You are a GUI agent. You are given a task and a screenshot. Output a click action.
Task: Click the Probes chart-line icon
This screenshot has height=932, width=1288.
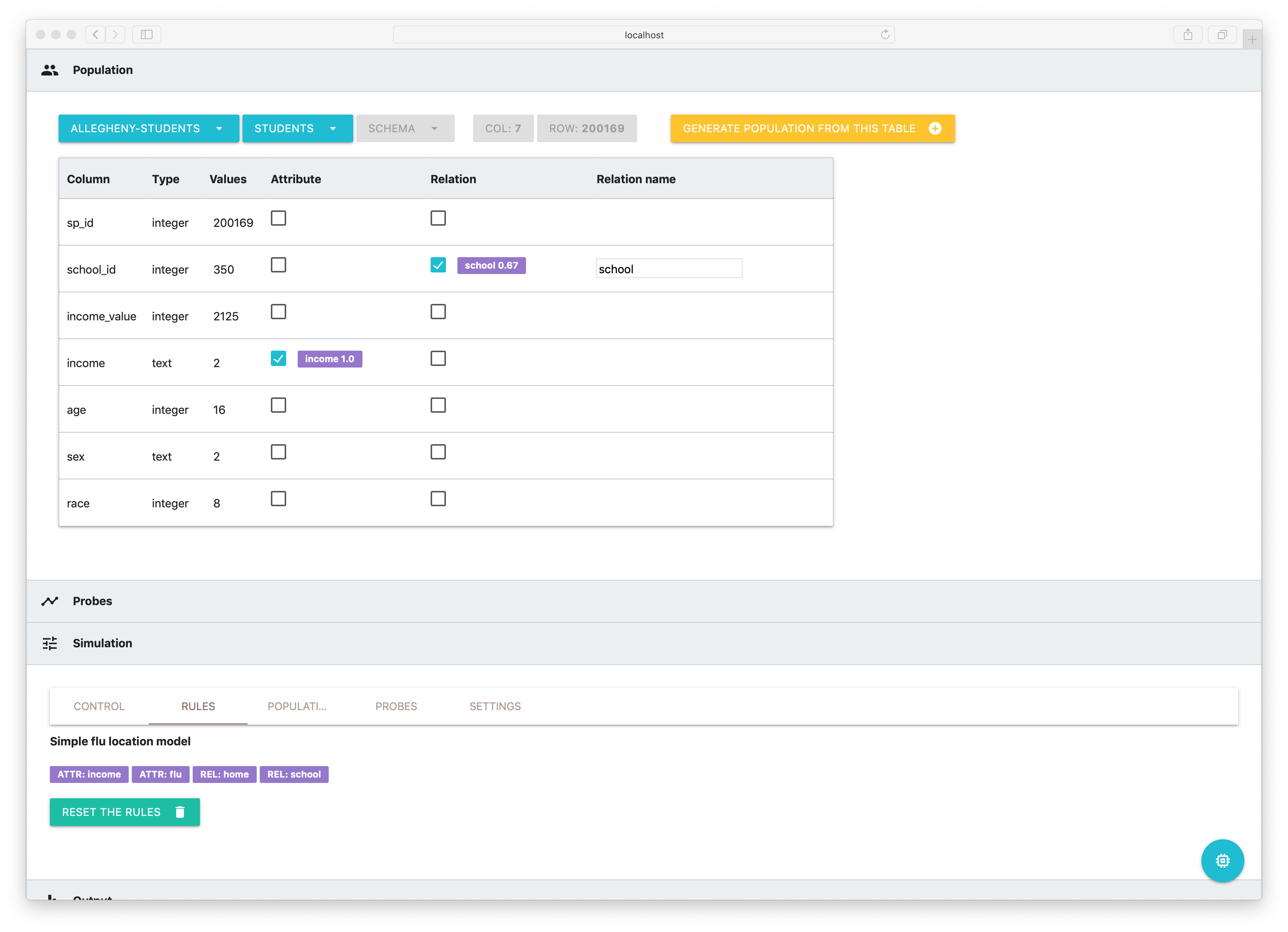tap(50, 601)
